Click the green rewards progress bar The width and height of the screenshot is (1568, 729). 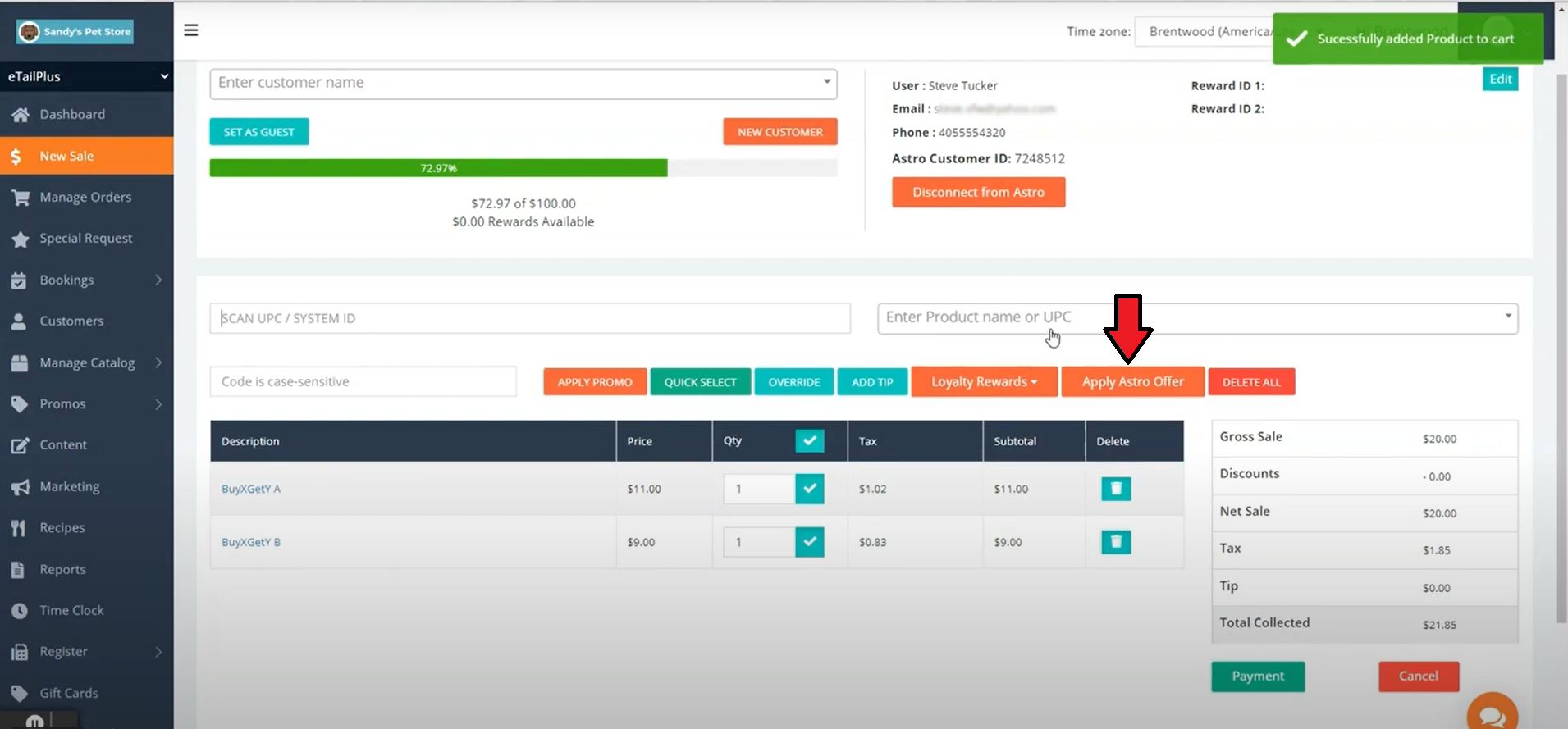[438, 168]
